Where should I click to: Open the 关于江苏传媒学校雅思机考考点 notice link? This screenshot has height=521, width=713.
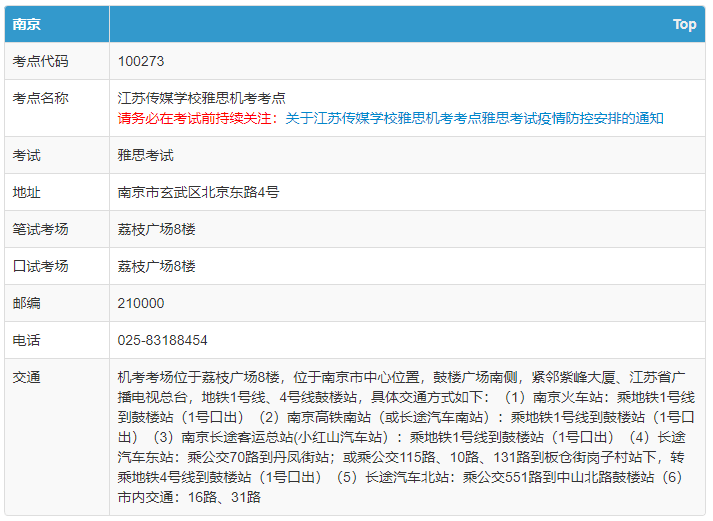474,119
